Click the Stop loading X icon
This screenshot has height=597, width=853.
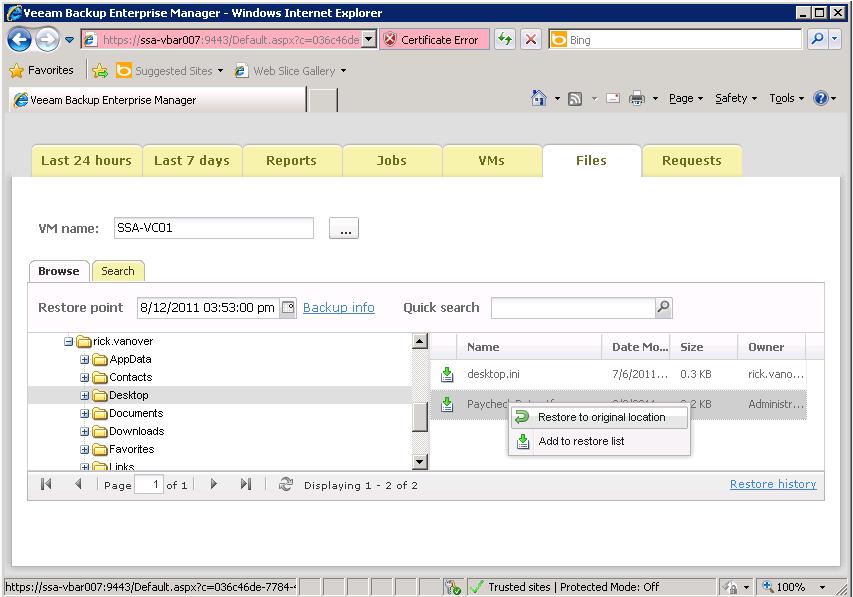click(530, 40)
